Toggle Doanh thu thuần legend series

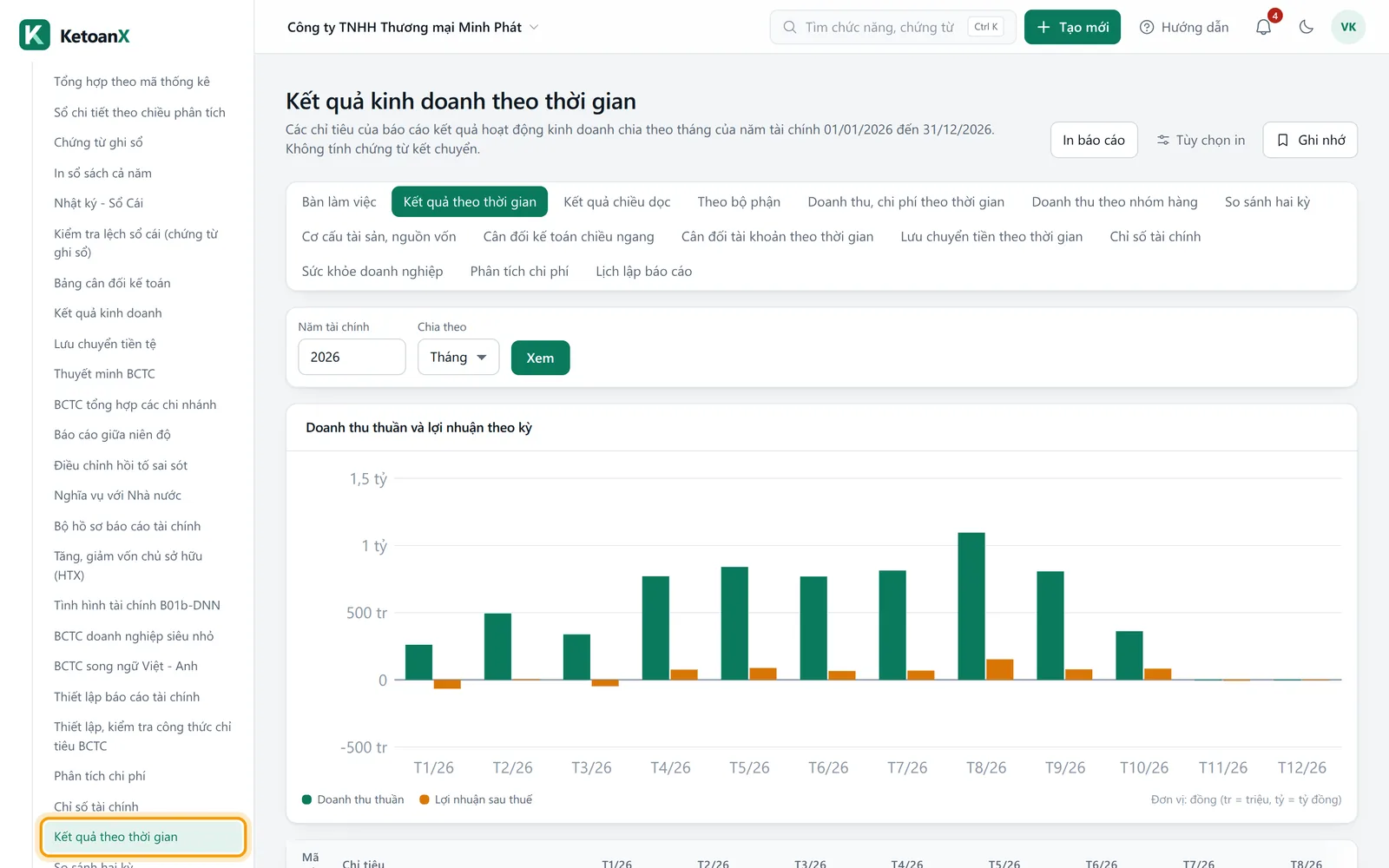pyautogui.click(x=353, y=799)
